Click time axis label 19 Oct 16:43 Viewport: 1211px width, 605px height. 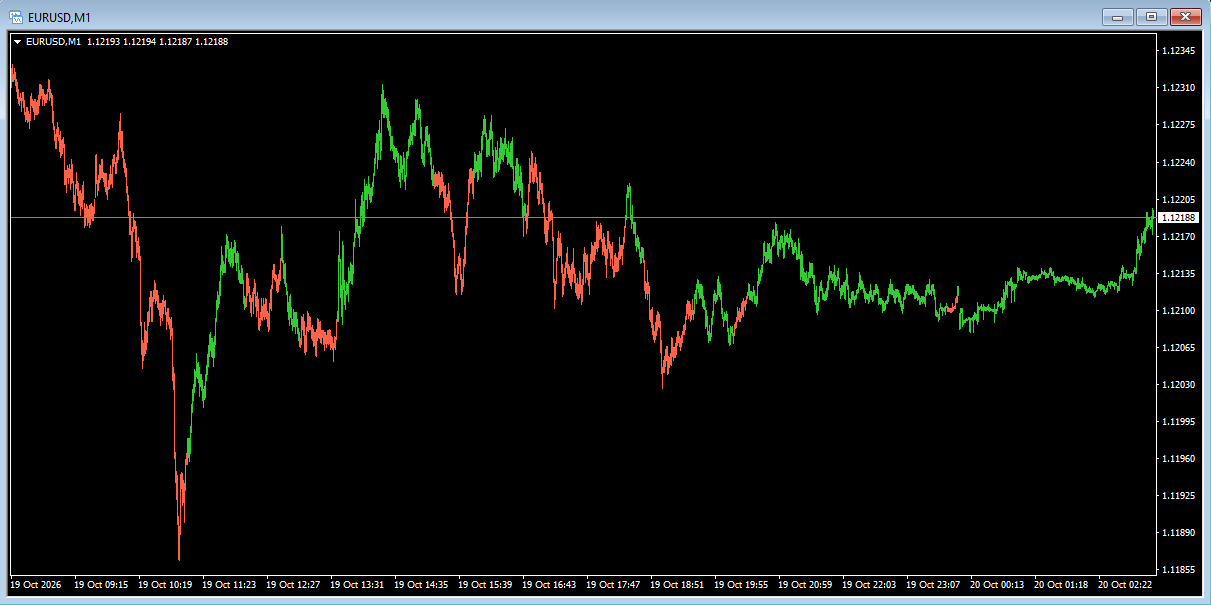click(x=549, y=584)
